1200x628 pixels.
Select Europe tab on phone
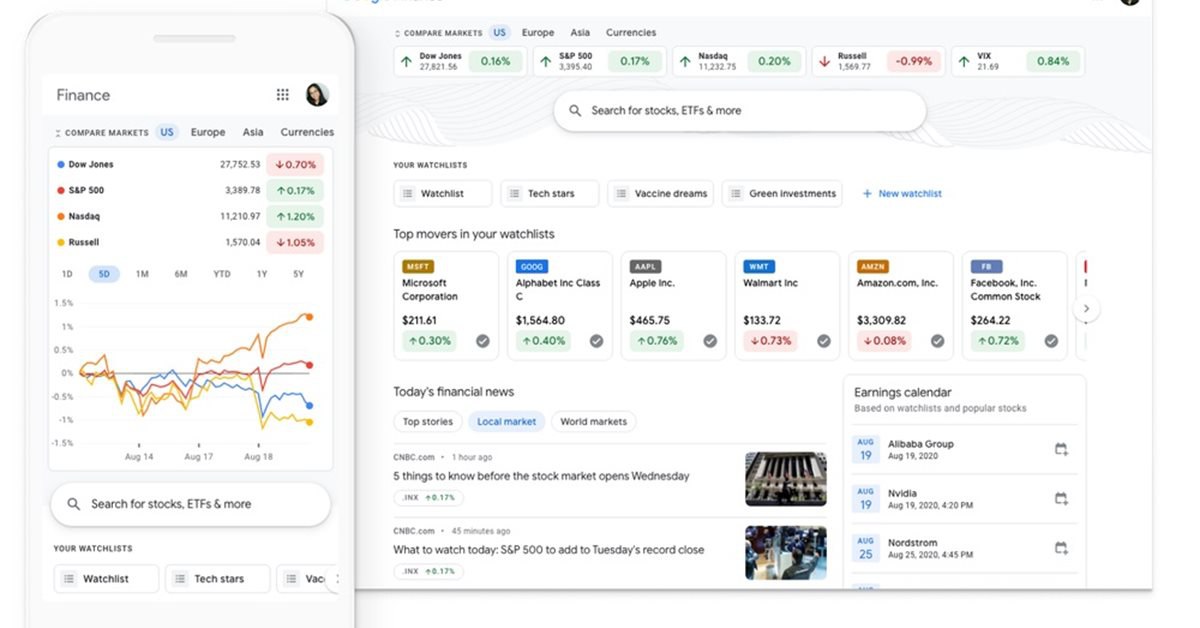click(208, 132)
